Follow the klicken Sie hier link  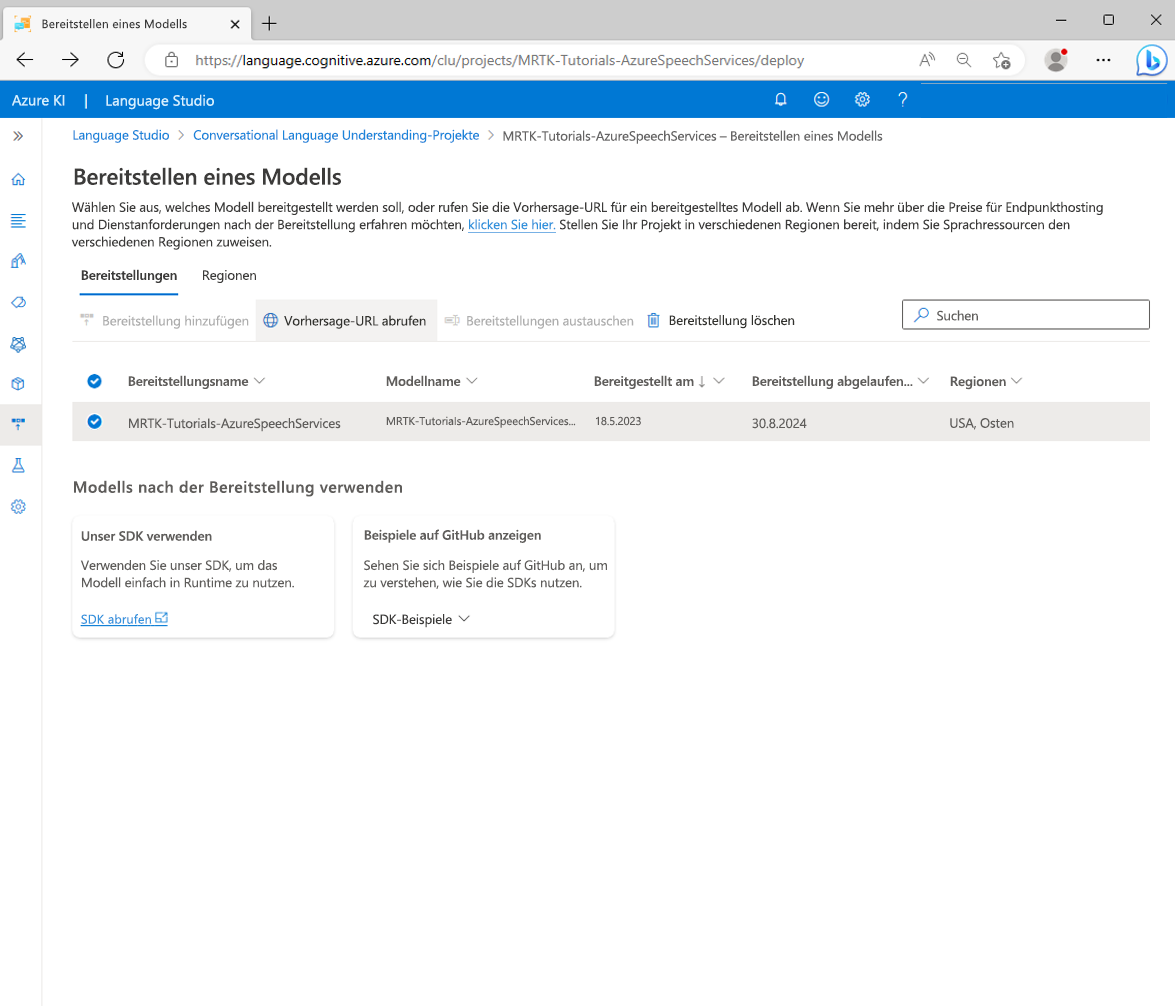pos(512,225)
